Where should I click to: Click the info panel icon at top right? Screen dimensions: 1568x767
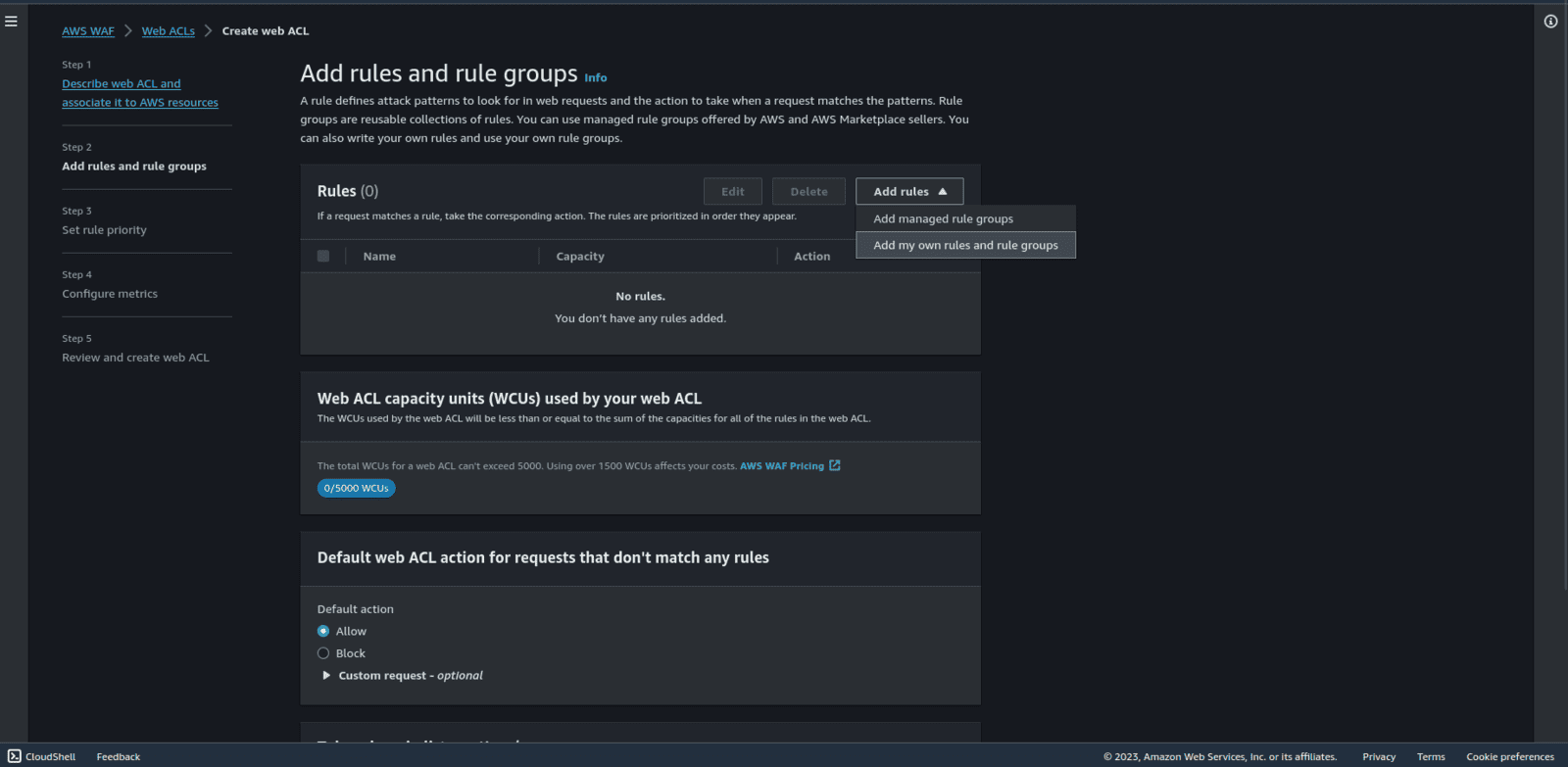(1550, 22)
